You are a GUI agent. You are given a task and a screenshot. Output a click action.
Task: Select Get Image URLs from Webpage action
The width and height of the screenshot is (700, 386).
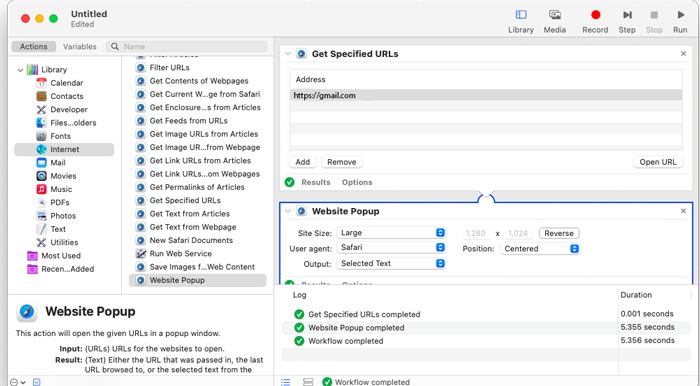coord(204,148)
